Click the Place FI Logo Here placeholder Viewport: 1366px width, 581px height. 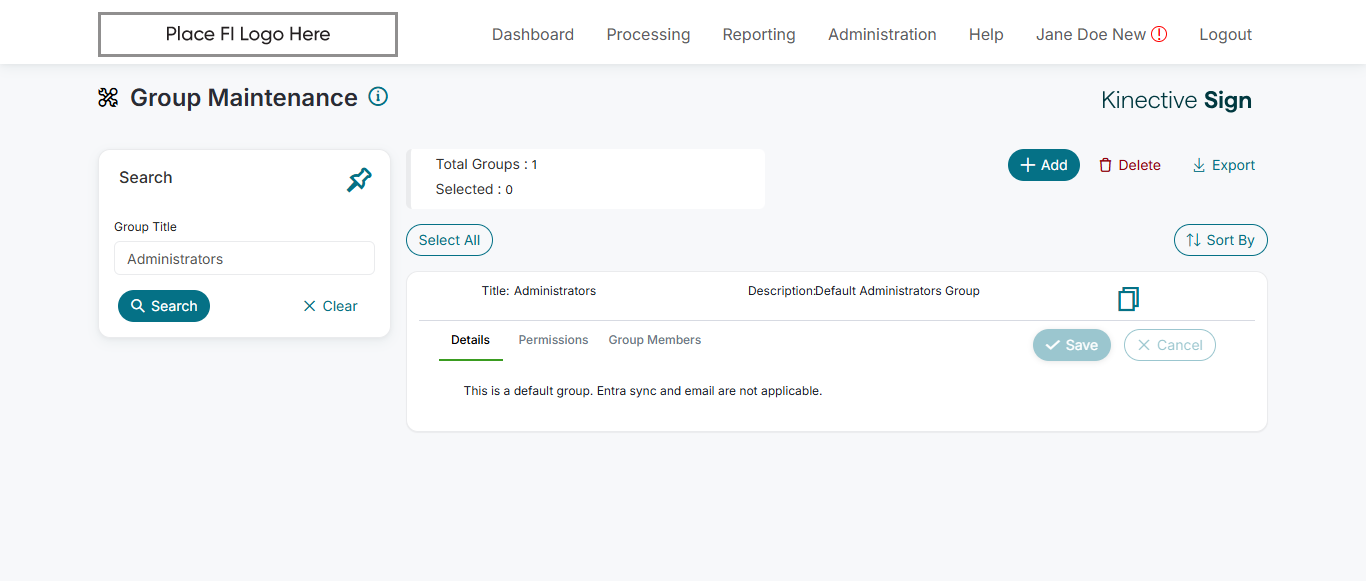pyautogui.click(x=248, y=34)
